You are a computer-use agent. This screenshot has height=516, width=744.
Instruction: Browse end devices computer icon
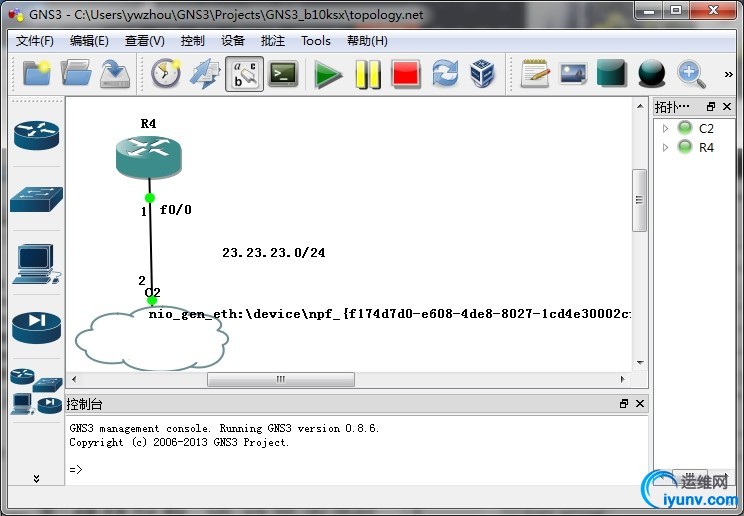pyautogui.click(x=37, y=264)
